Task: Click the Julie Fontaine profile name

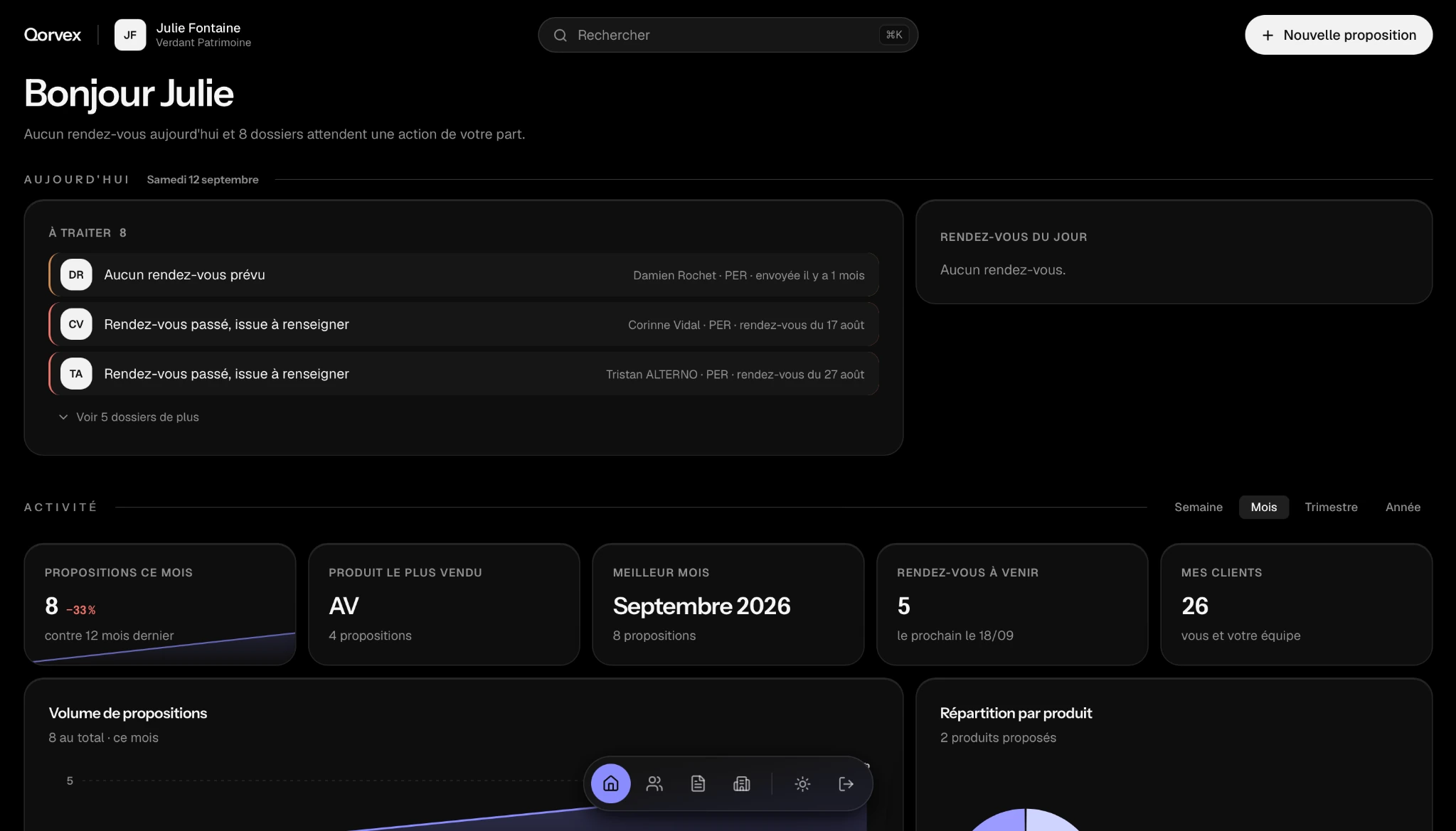Action: (x=198, y=28)
